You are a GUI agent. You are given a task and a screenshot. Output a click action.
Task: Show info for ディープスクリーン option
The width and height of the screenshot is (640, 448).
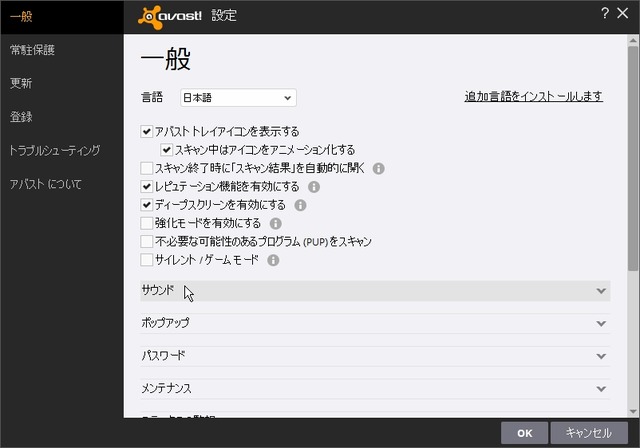click(x=300, y=205)
